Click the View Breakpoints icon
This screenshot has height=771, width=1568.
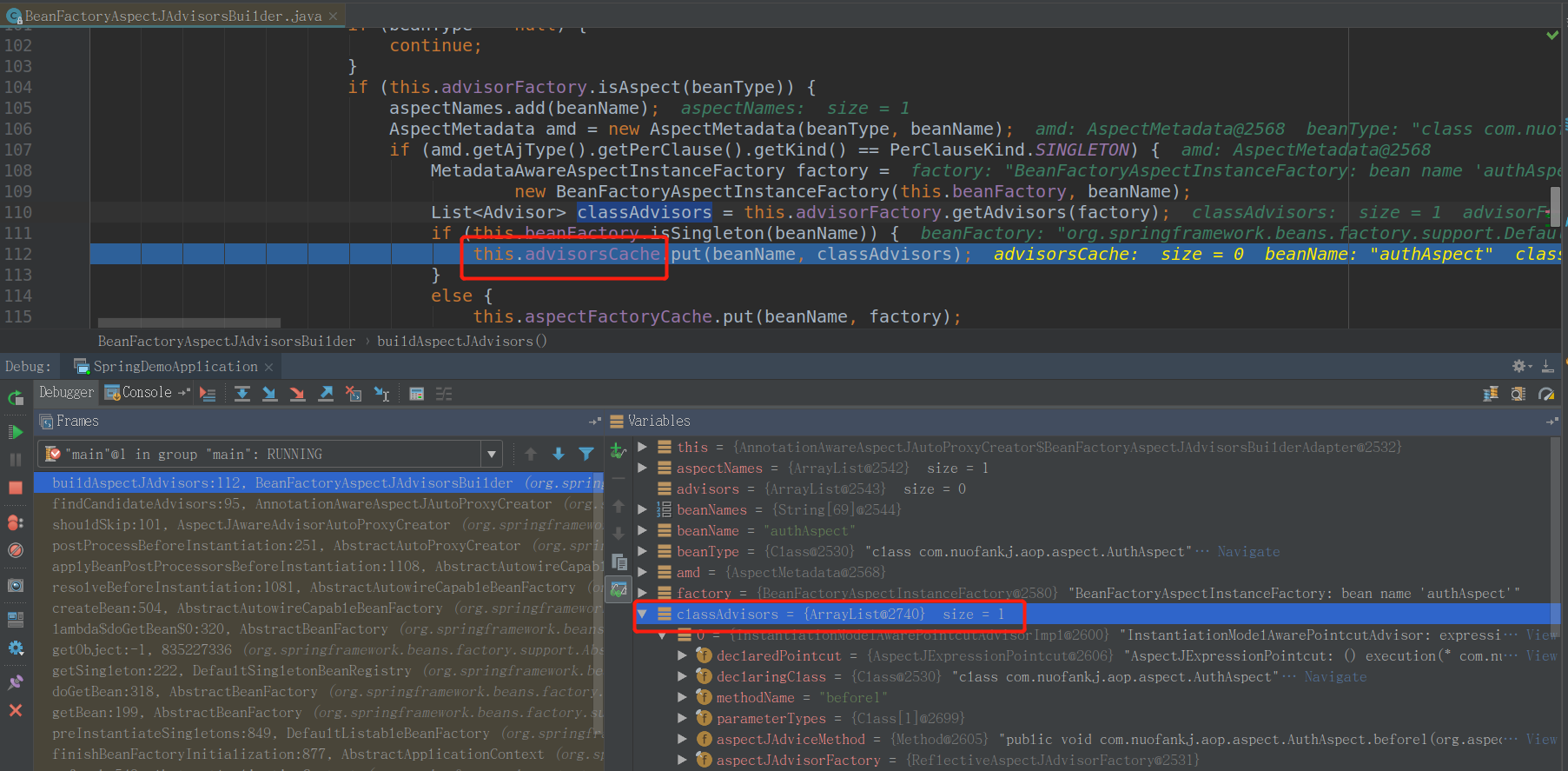(x=16, y=522)
